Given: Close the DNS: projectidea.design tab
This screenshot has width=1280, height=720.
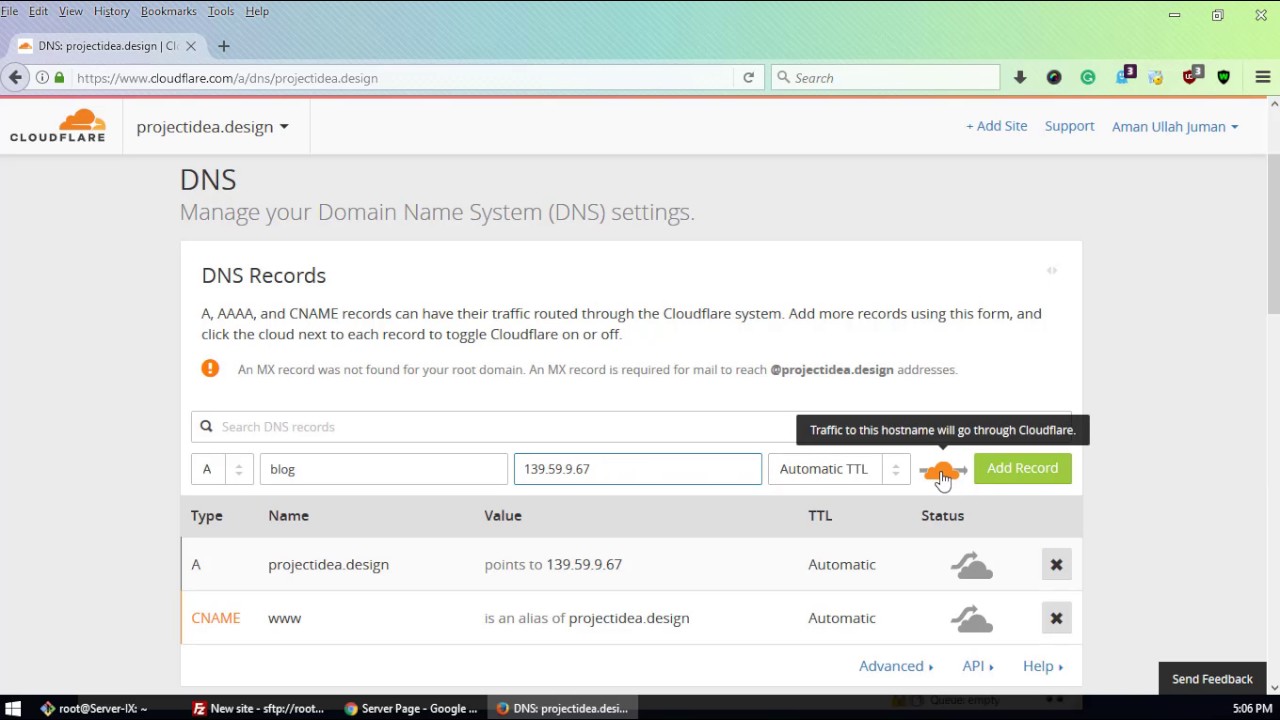Looking at the screenshot, I should (191, 46).
